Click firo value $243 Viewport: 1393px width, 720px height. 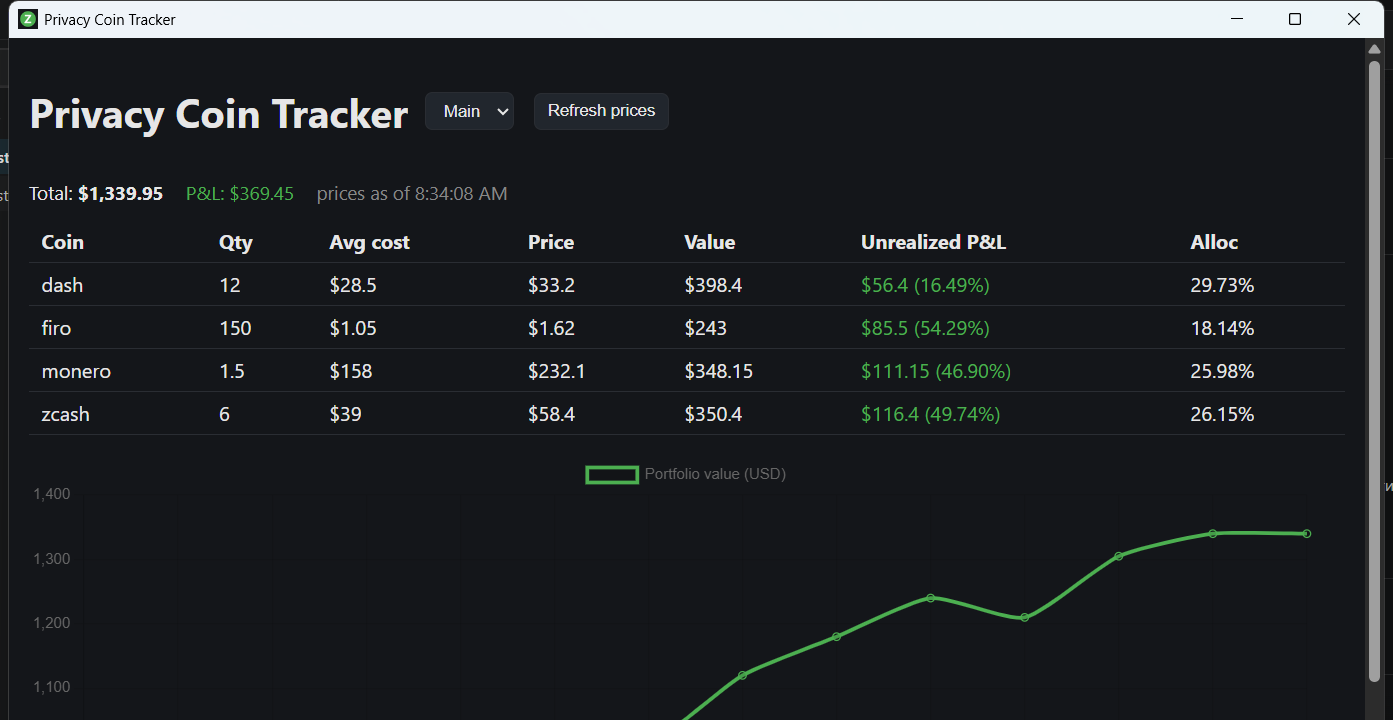pos(705,328)
